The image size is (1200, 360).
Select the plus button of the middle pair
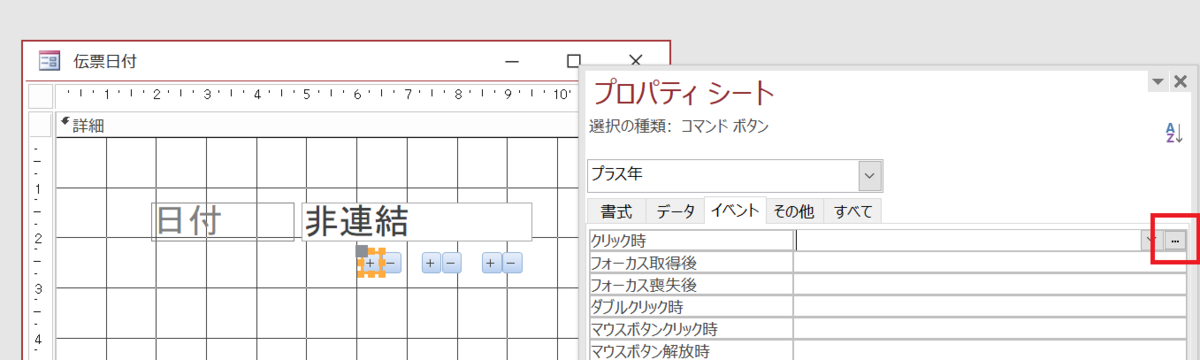click(x=431, y=263)
